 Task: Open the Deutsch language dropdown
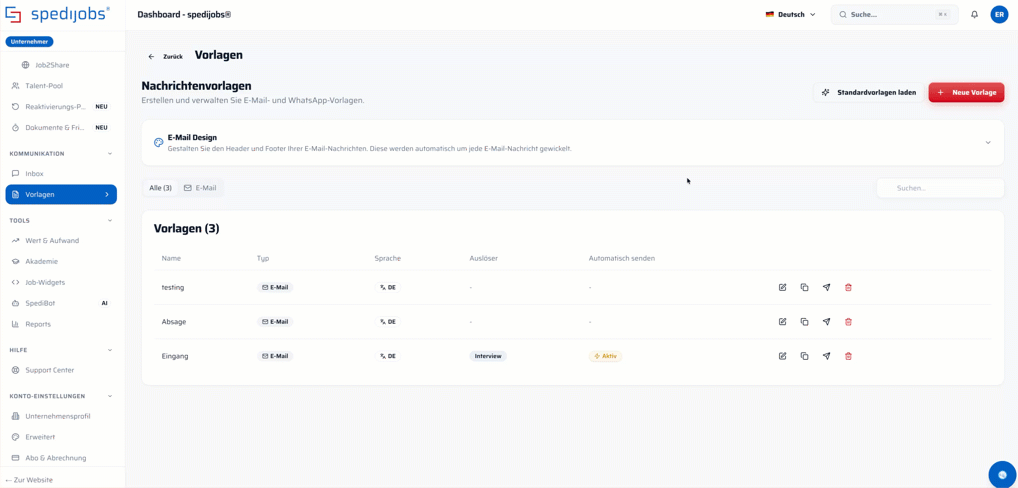tap(790, 14)
